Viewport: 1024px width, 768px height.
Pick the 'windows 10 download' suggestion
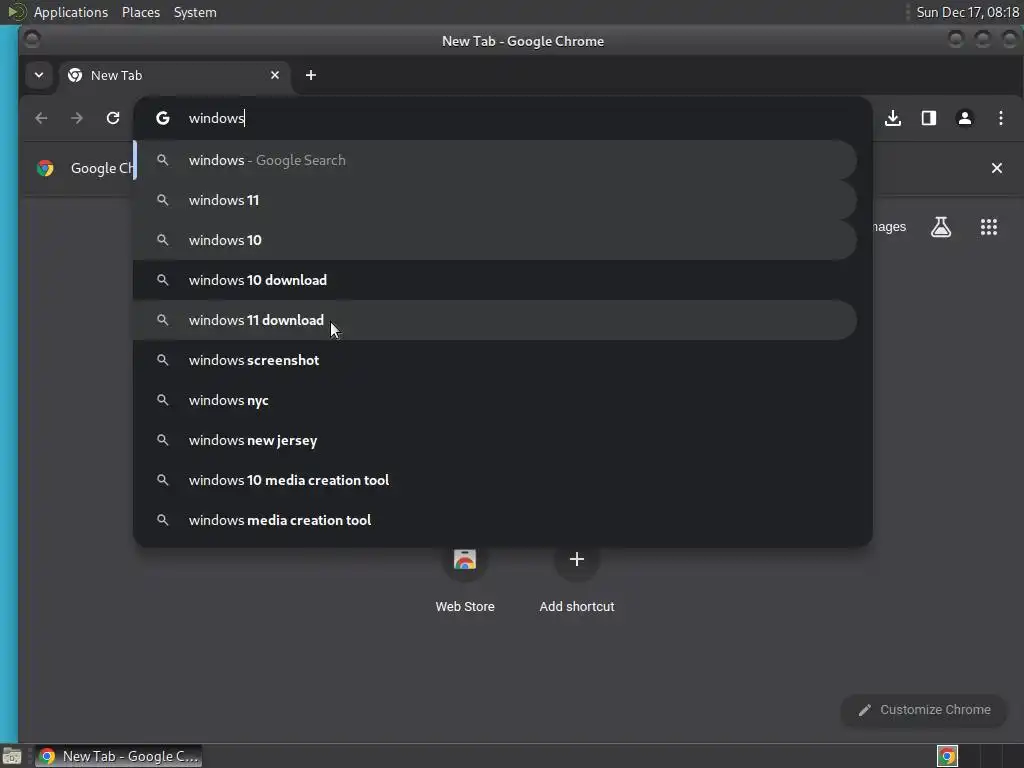495,280
